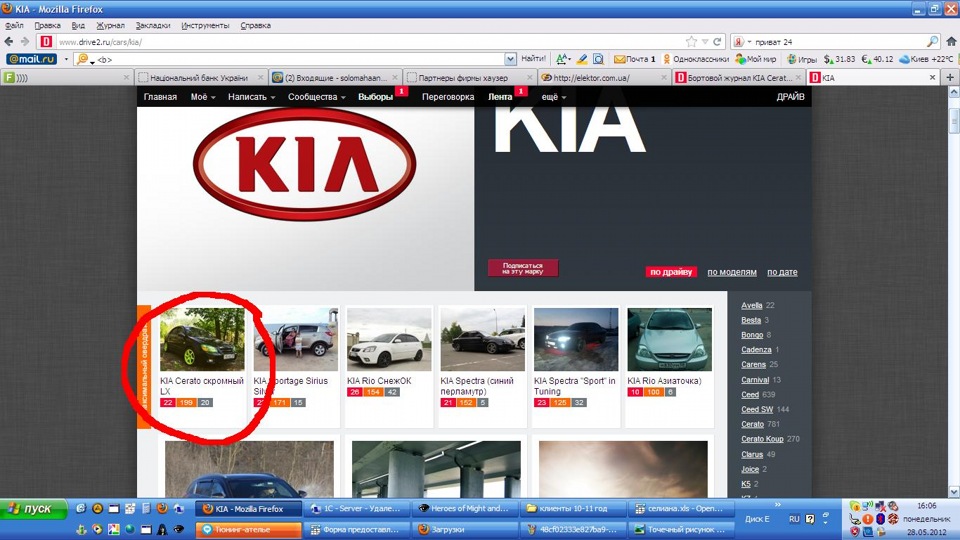Click the Найти! search button
This screenshot has height=540, width=960.
(533, 59)
